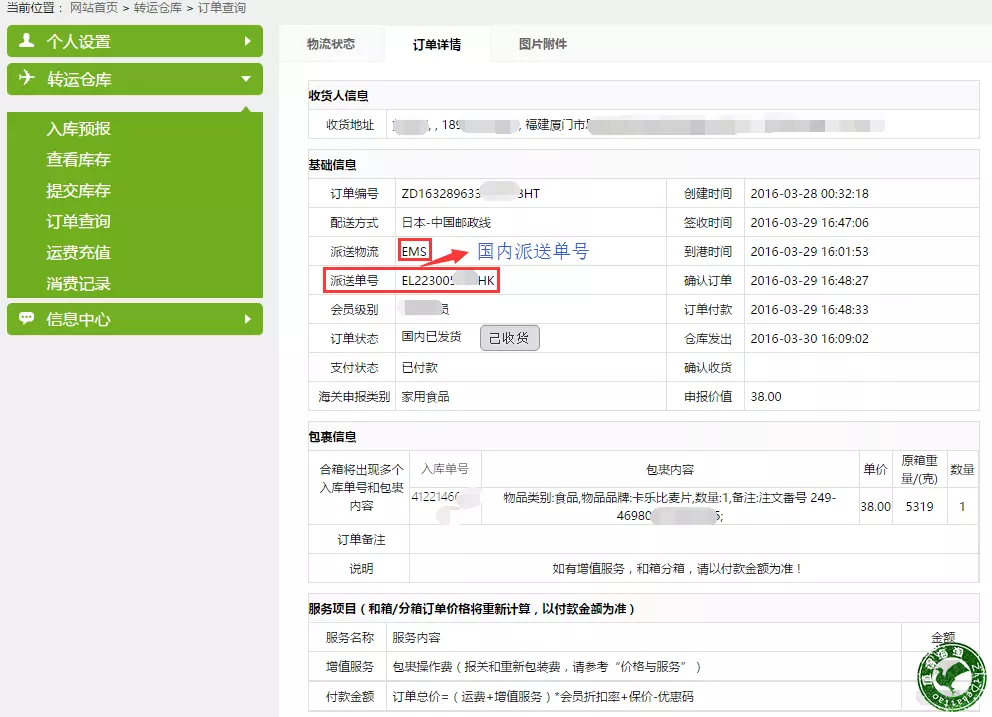
Task: Click 订单查询 in the breadcrumb
Action: [x=222, y=8]
